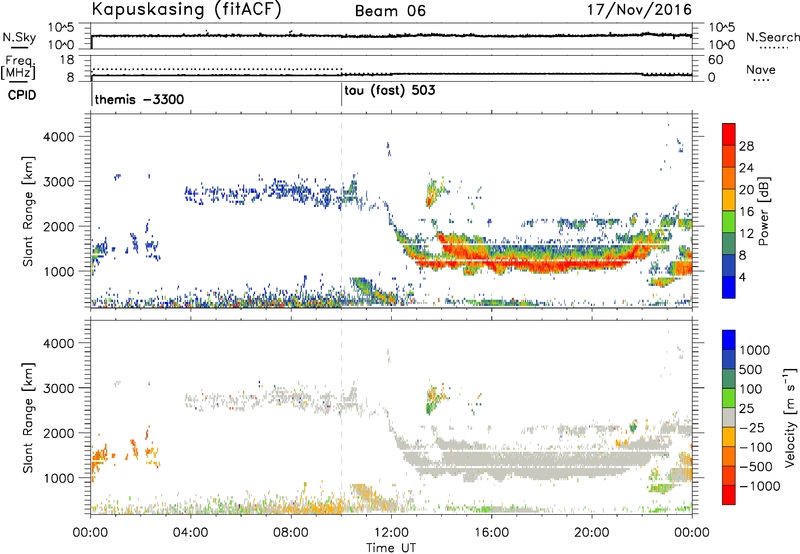This screenshot has width=800, height=554.
Task: Click the 'Beam 06' label
Action: pos(390,11)
